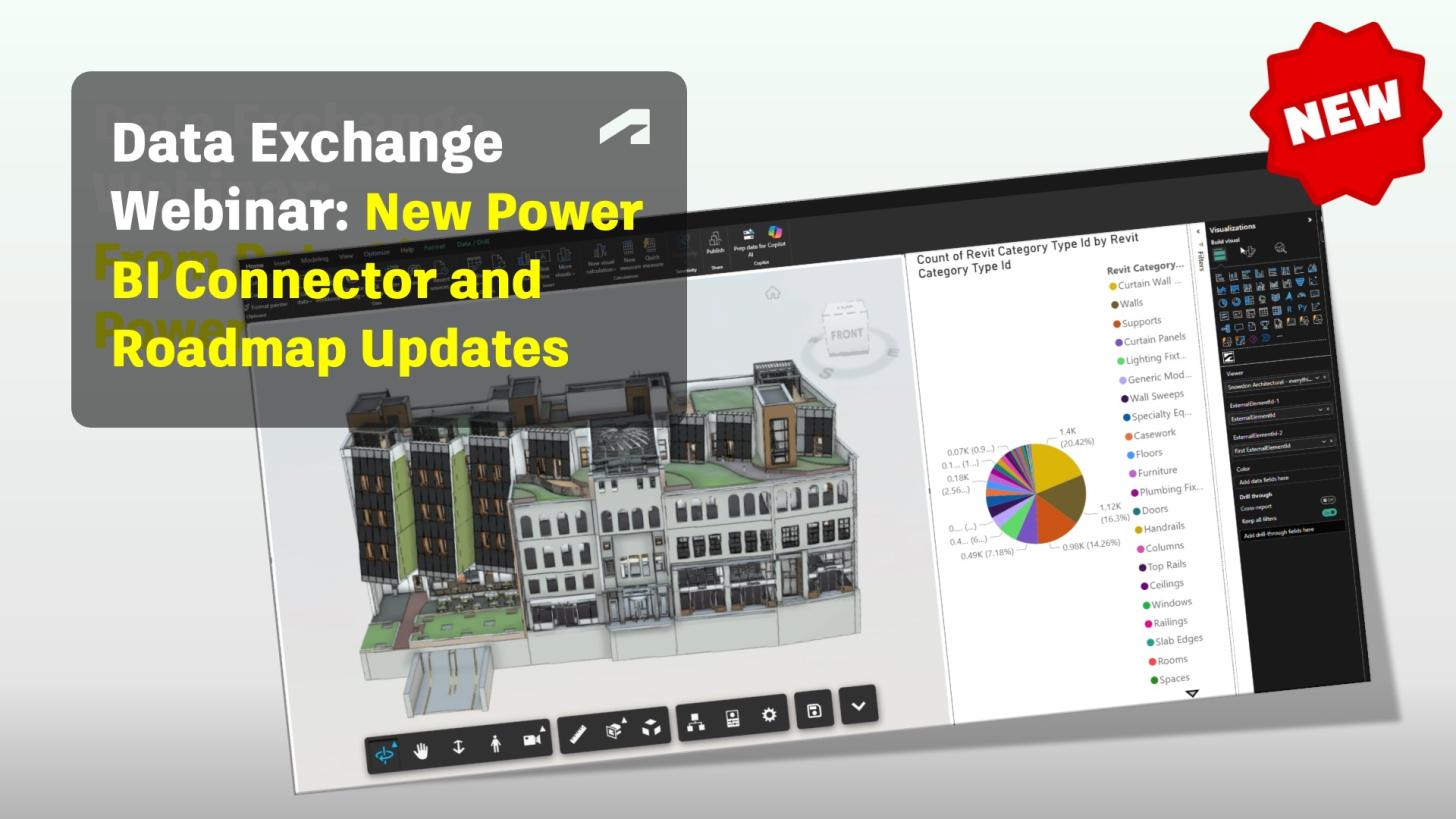
Task: Click the Publish button in ribbon
Action: 715,243
